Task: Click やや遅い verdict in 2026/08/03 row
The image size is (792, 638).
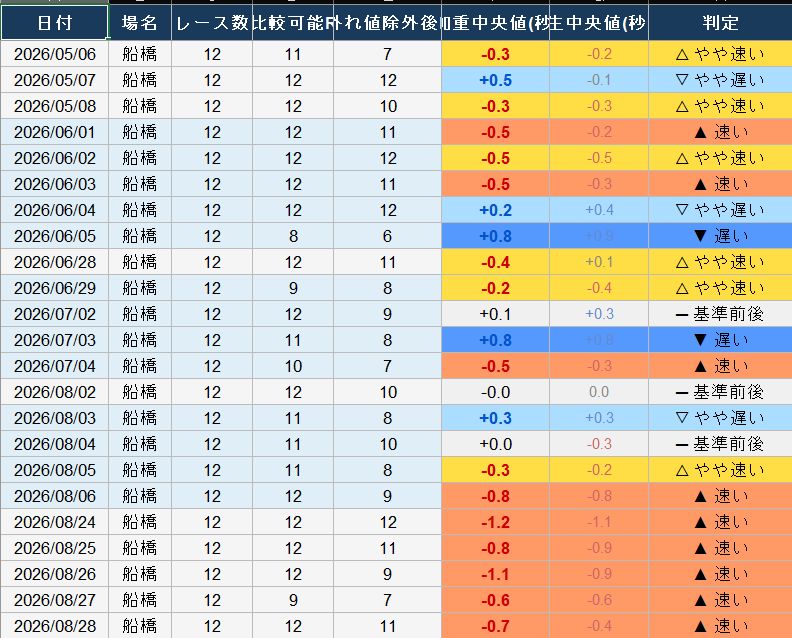Action: (x=720, y=418)
